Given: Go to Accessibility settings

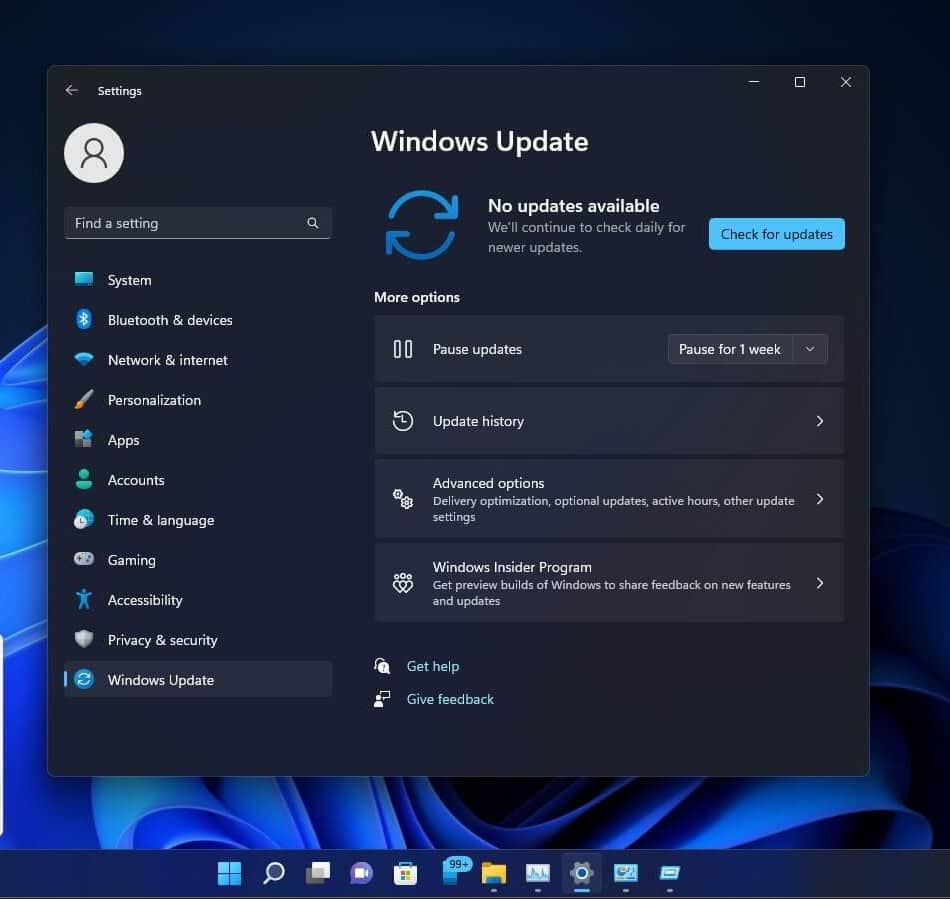Looking at the screenshot, I should point(198,600).
